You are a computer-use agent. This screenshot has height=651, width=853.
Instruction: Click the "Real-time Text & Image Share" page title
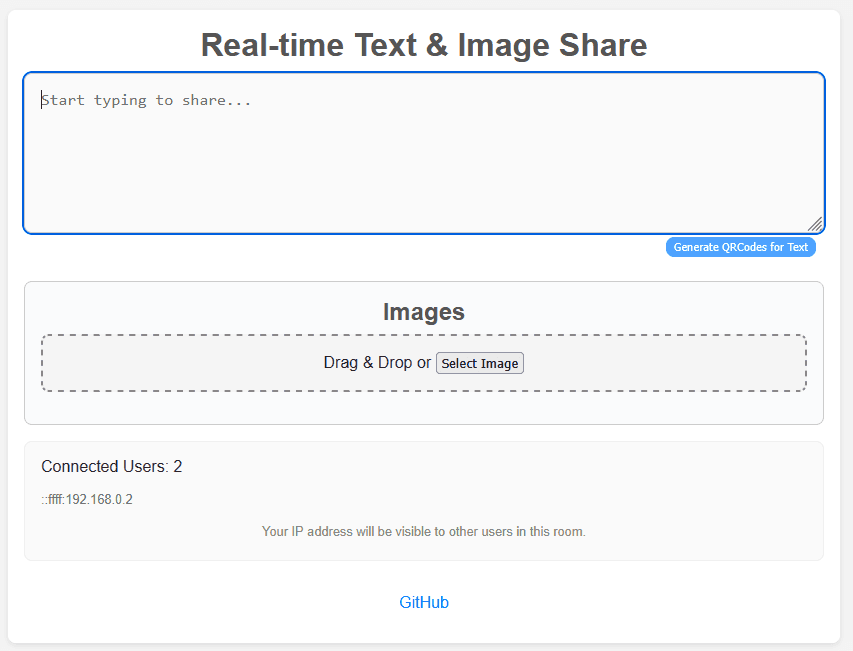pos(424,45)
